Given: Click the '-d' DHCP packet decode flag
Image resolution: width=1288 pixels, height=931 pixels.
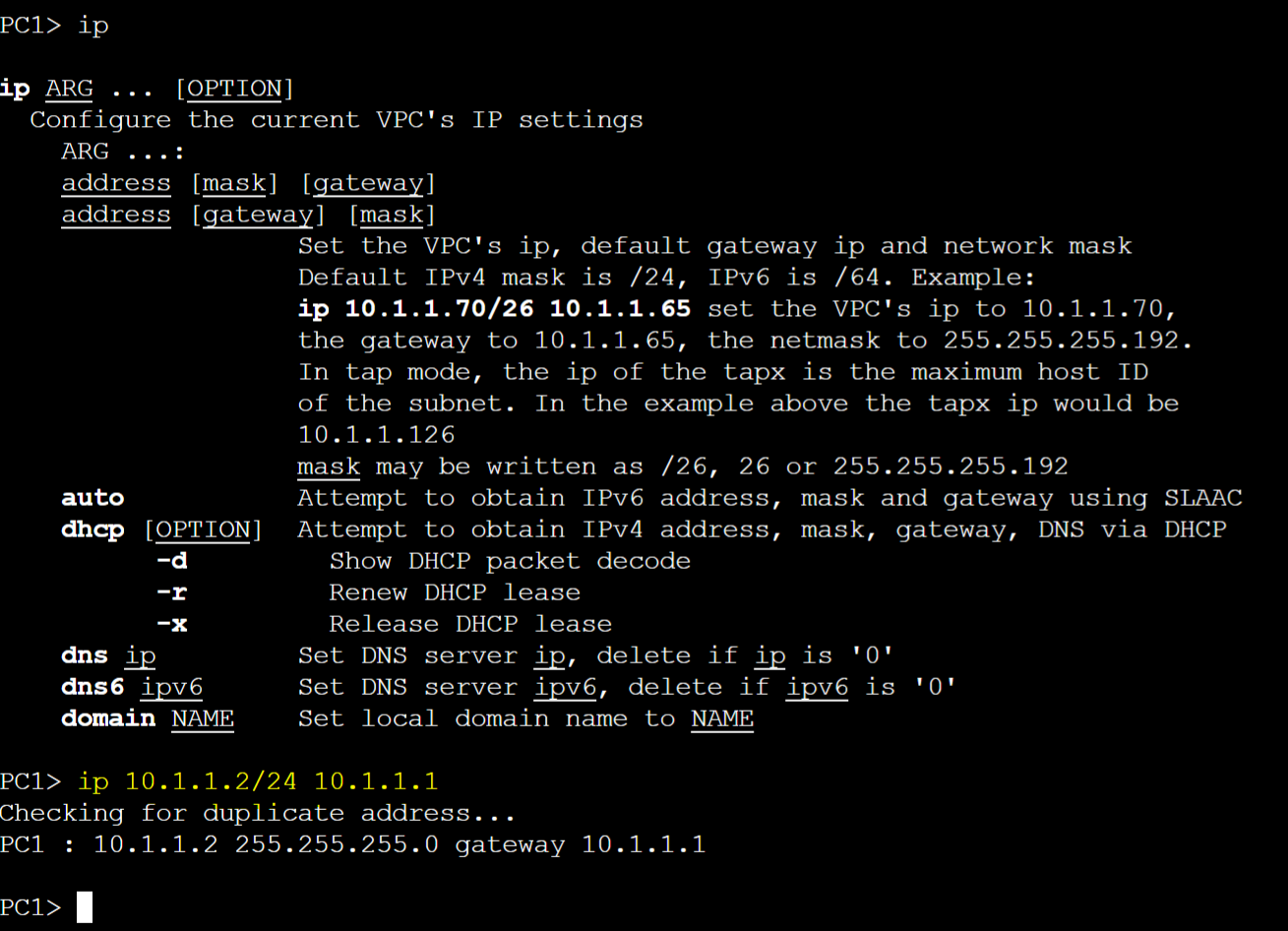Looking at the screenshot, I should [x=171, y=561].
